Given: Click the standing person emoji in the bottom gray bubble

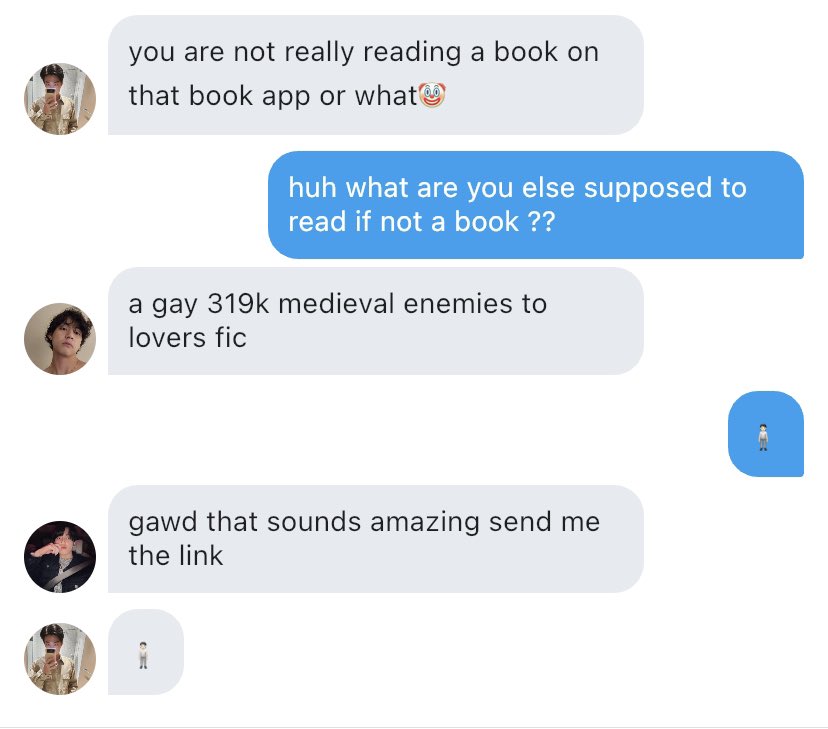Looking at the screenshot, I should point(143,655).
